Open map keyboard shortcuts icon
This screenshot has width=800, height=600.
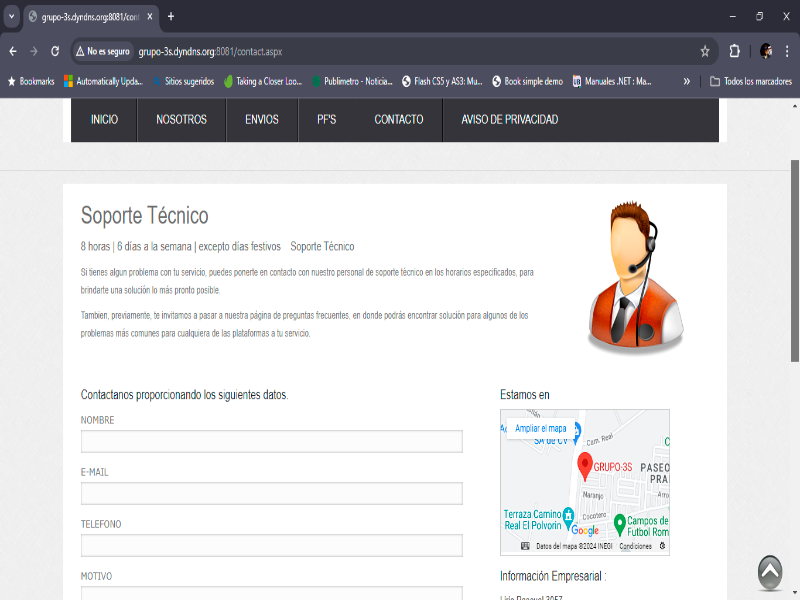tap(525, 546)
